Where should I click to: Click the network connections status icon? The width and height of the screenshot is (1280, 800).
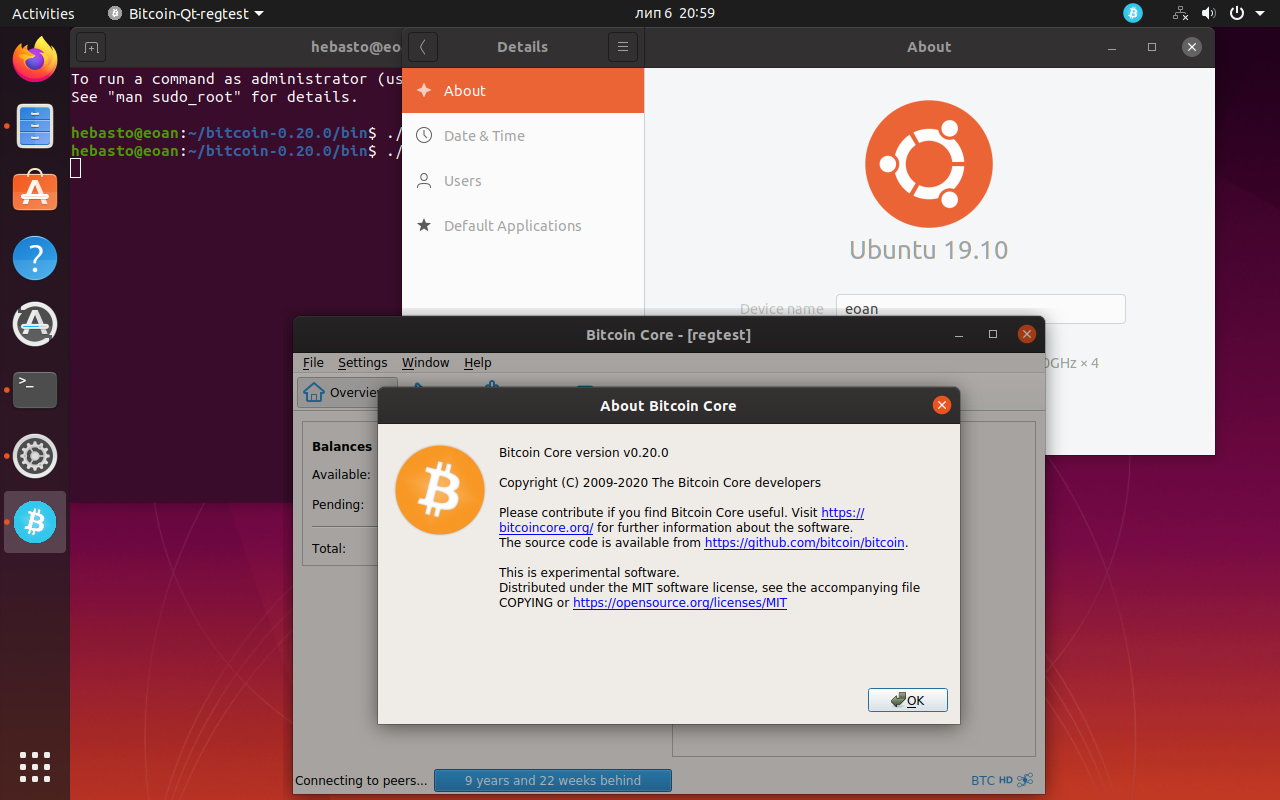tap(1025, 780)
